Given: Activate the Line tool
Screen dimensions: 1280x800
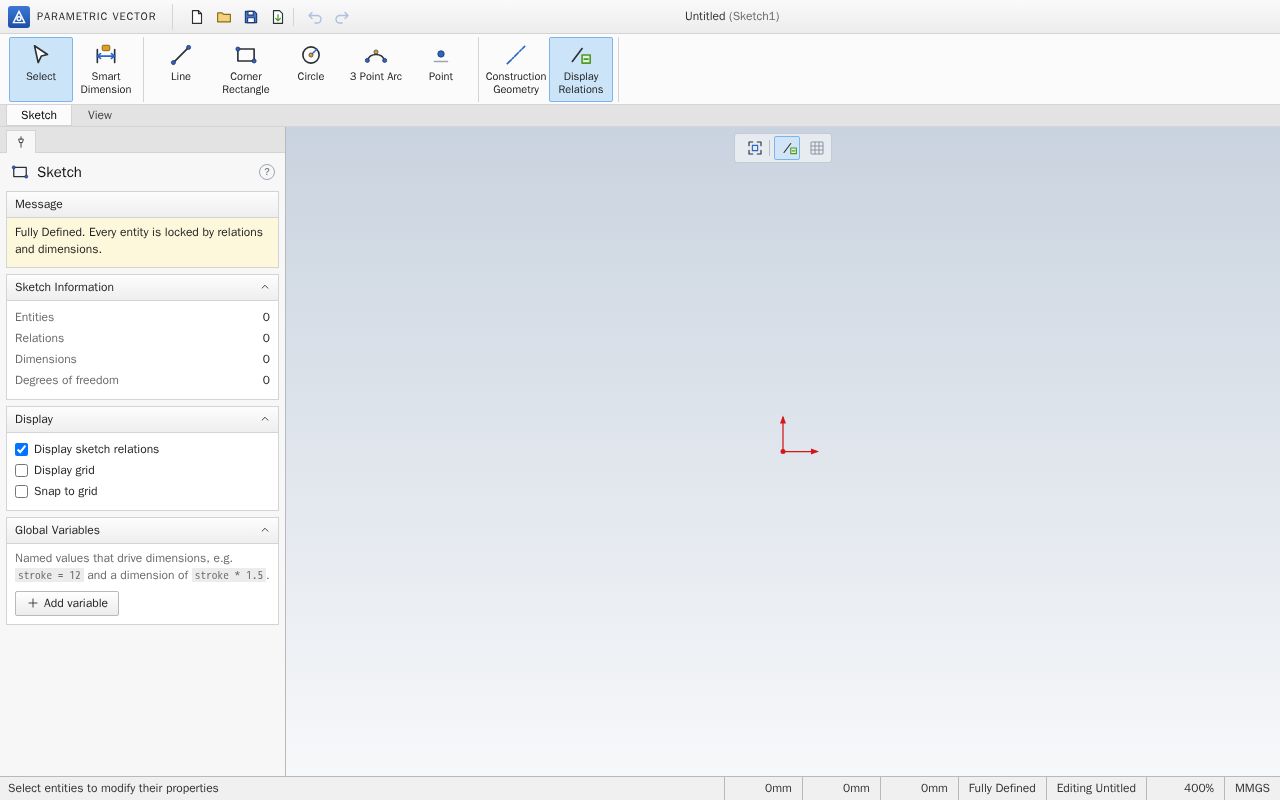Looking at the screenshot, I should (x=181, y=69).
